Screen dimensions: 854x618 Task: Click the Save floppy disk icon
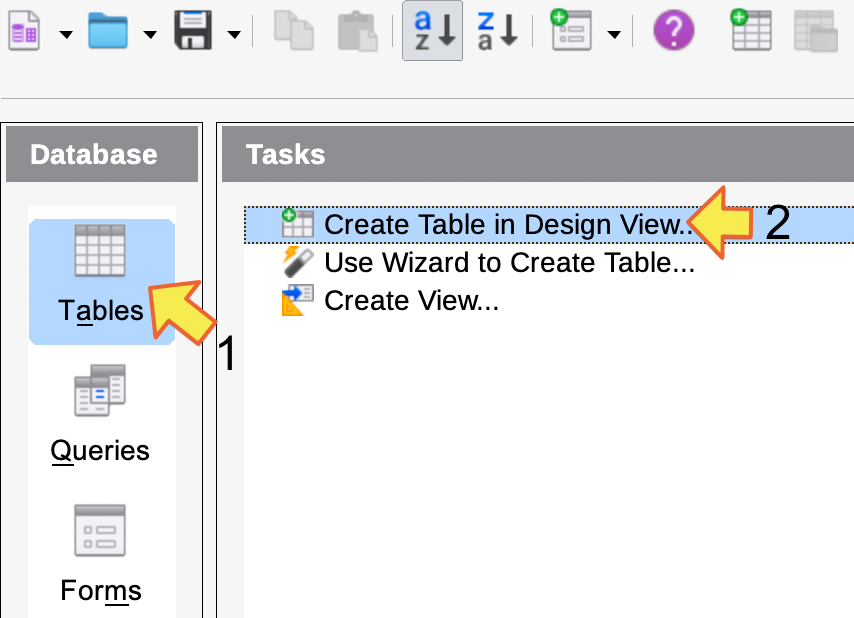tap(193, 31)
